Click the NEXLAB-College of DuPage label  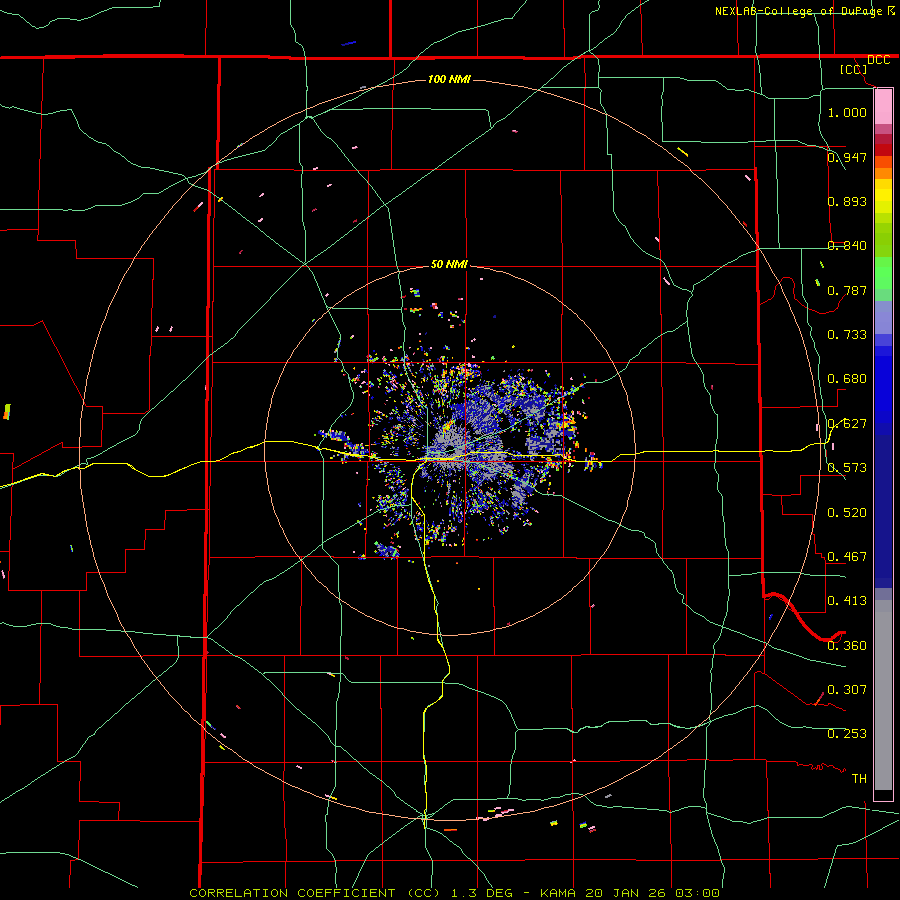pos(804,11)
